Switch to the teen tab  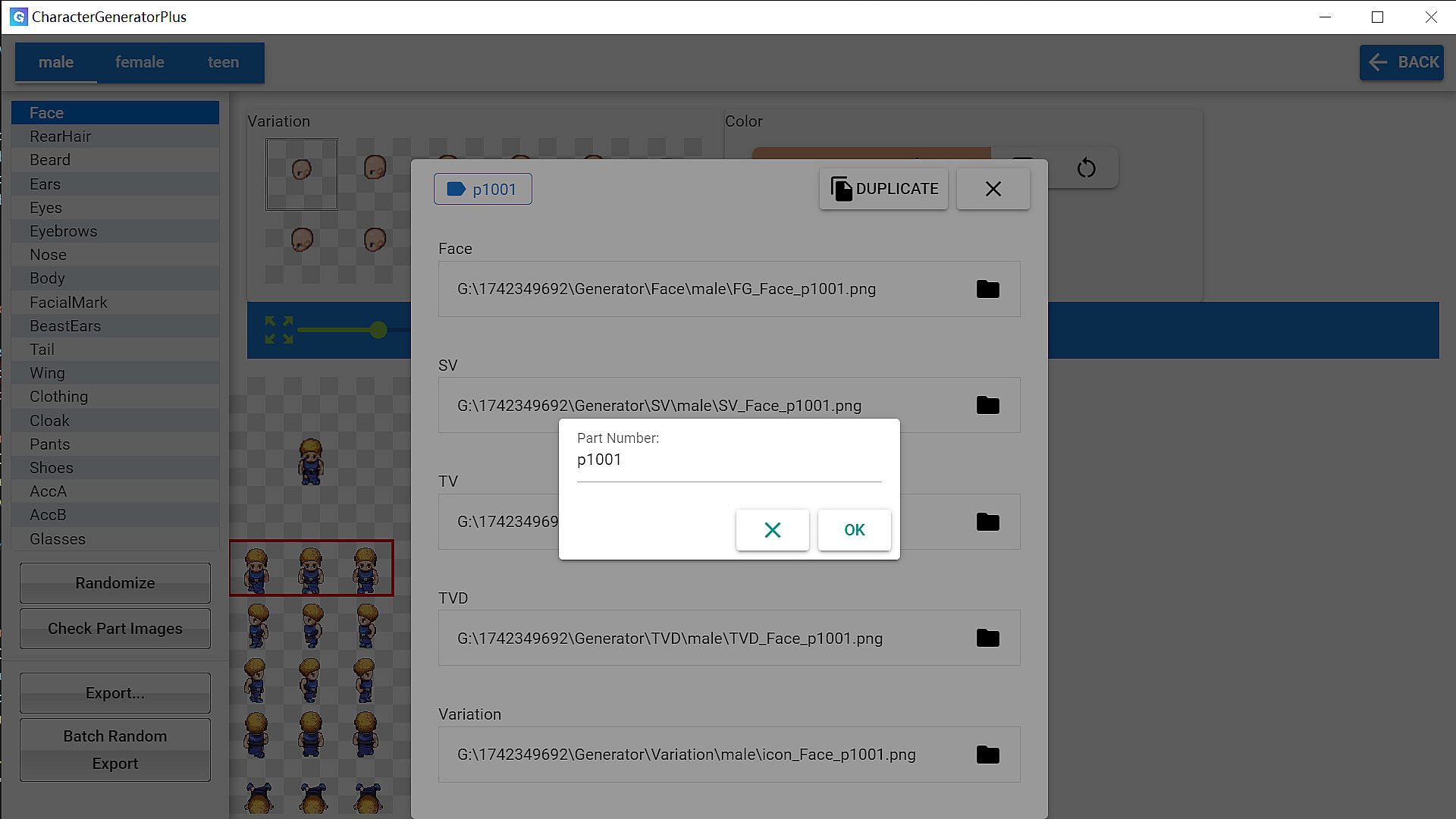(x=223, y=62)
